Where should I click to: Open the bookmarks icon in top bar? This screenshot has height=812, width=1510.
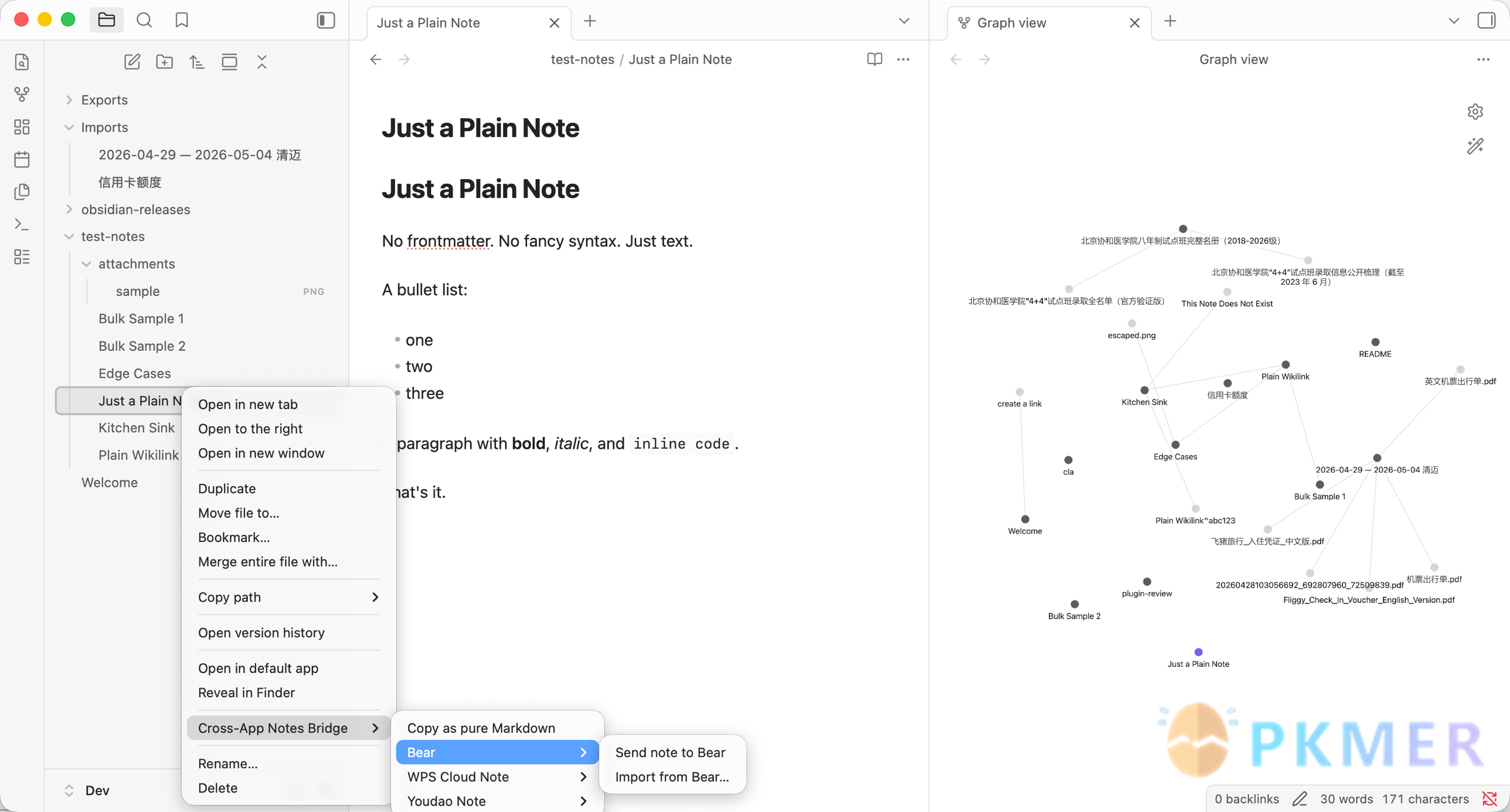tap(182, 21)
